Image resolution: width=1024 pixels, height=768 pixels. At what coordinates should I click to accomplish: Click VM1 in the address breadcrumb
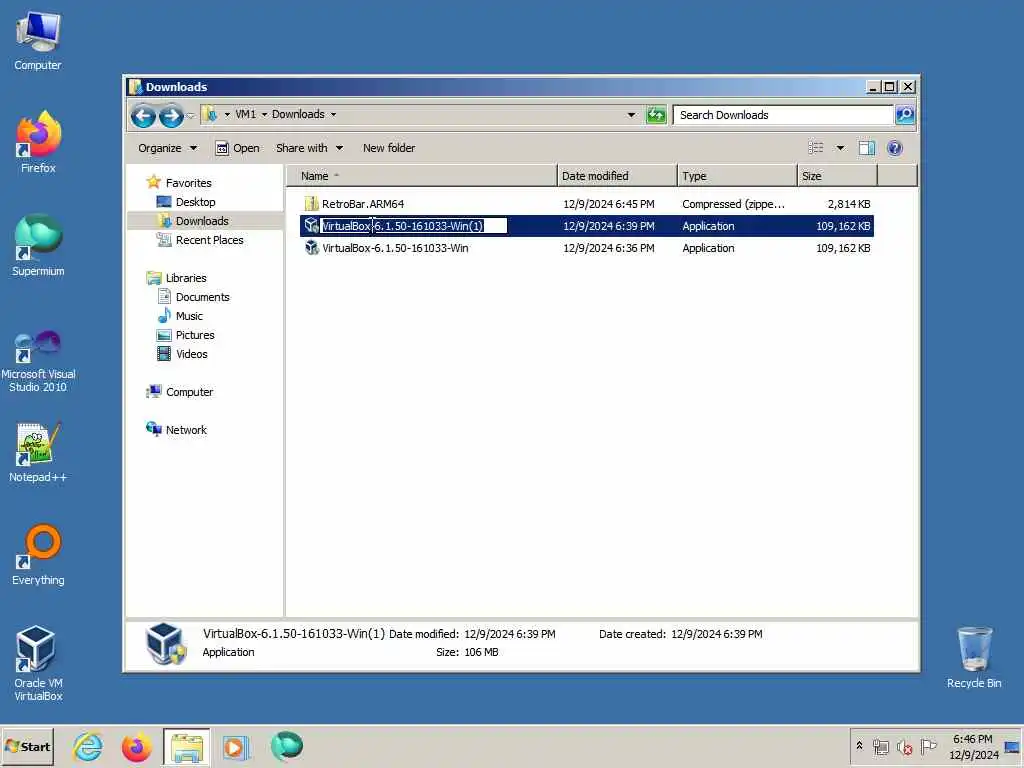pos(246,114)
